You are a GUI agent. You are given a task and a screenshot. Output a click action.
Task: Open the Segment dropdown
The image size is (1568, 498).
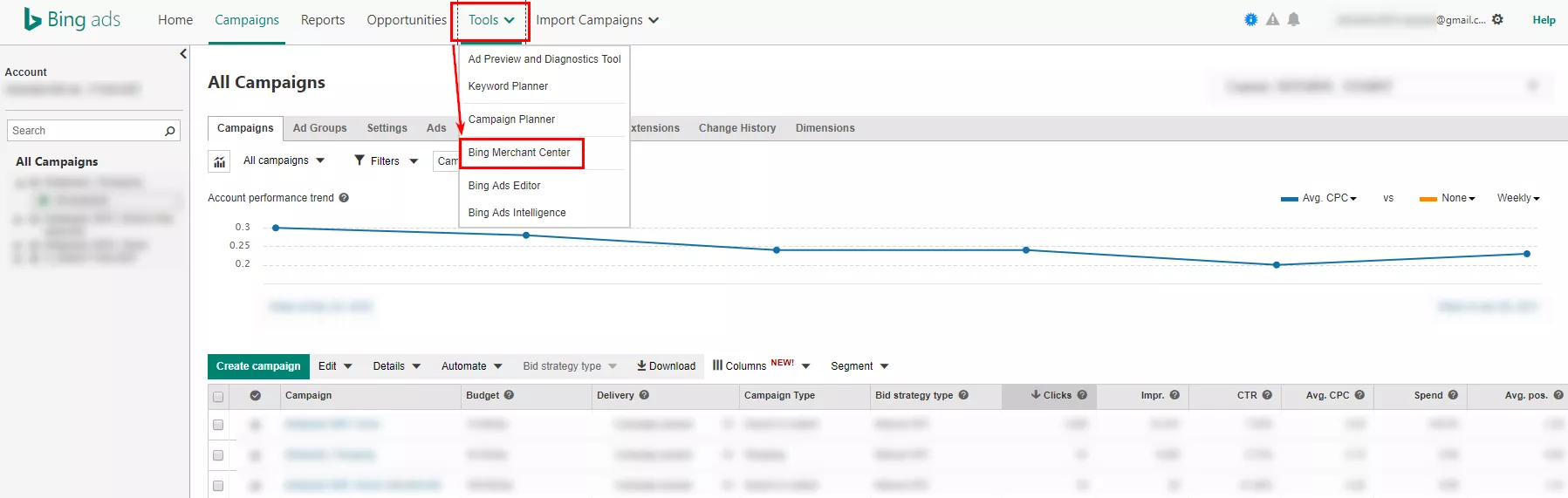(859, 366)
